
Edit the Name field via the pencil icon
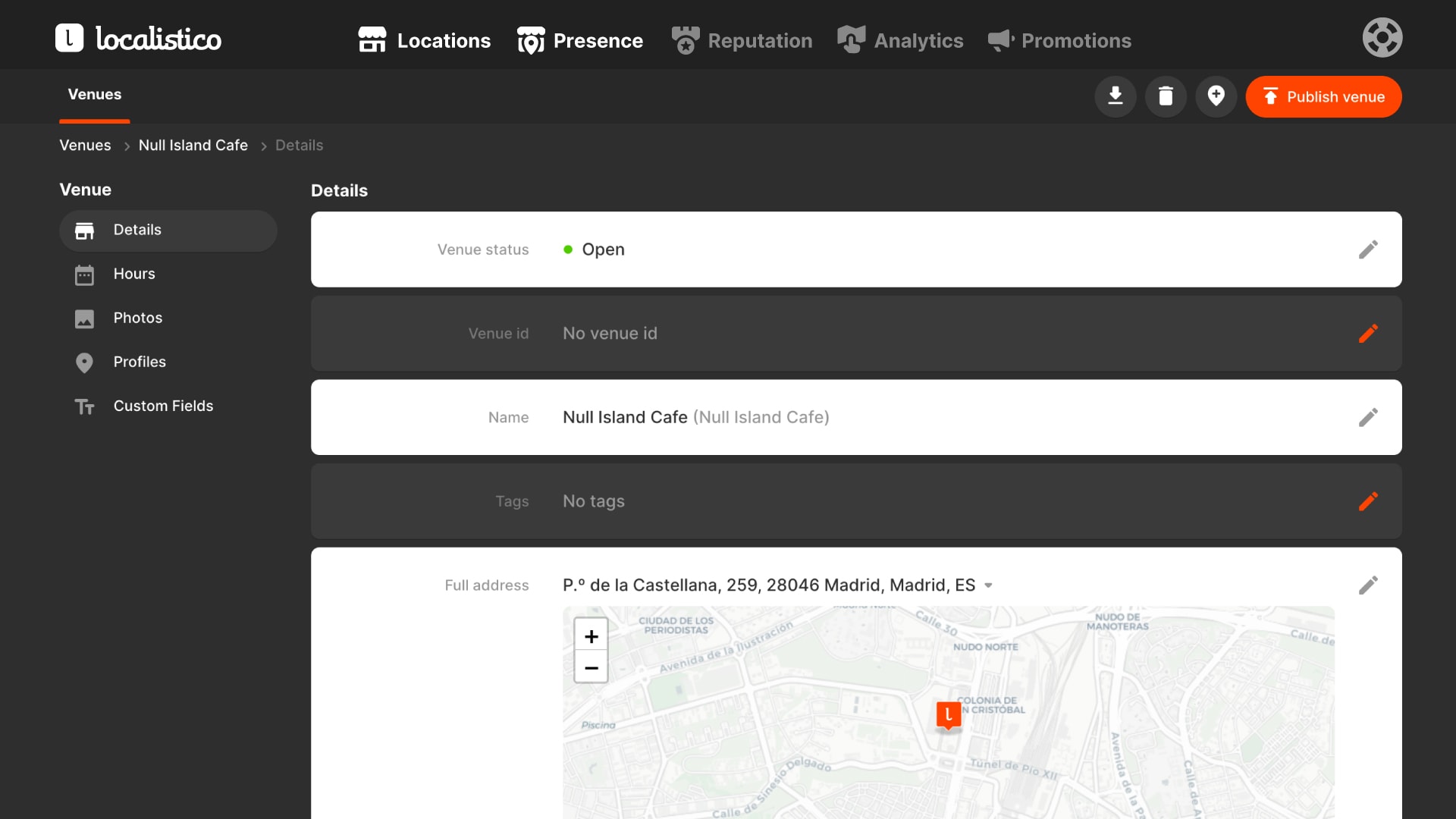[1368, 417]
